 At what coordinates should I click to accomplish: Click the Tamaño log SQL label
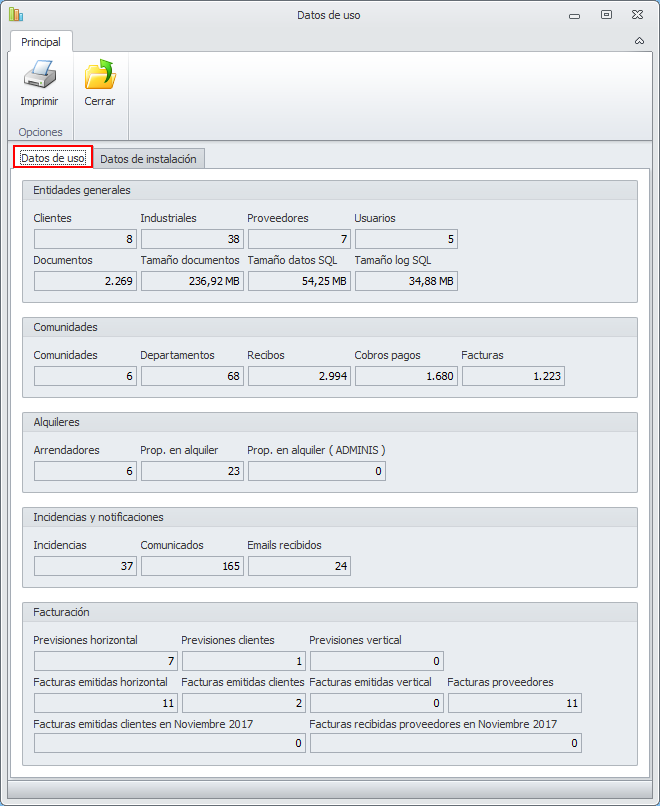pyautogui.click(x=393, y=260)
